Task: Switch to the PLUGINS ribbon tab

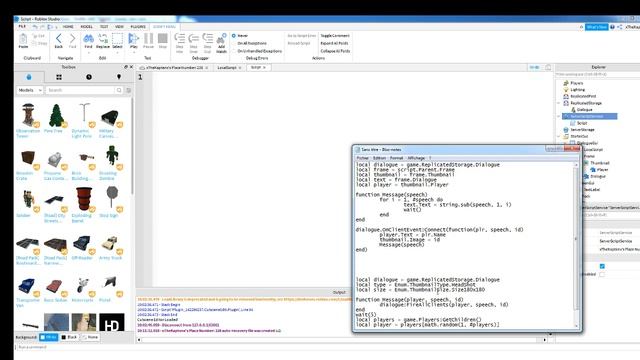Action: coord(138,27)
